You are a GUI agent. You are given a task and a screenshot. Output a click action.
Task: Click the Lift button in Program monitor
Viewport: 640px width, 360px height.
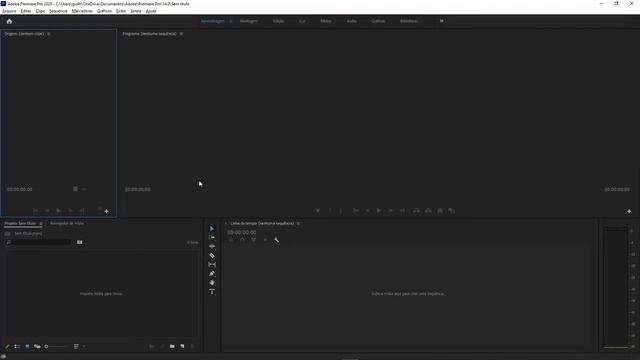click(416, 211)
